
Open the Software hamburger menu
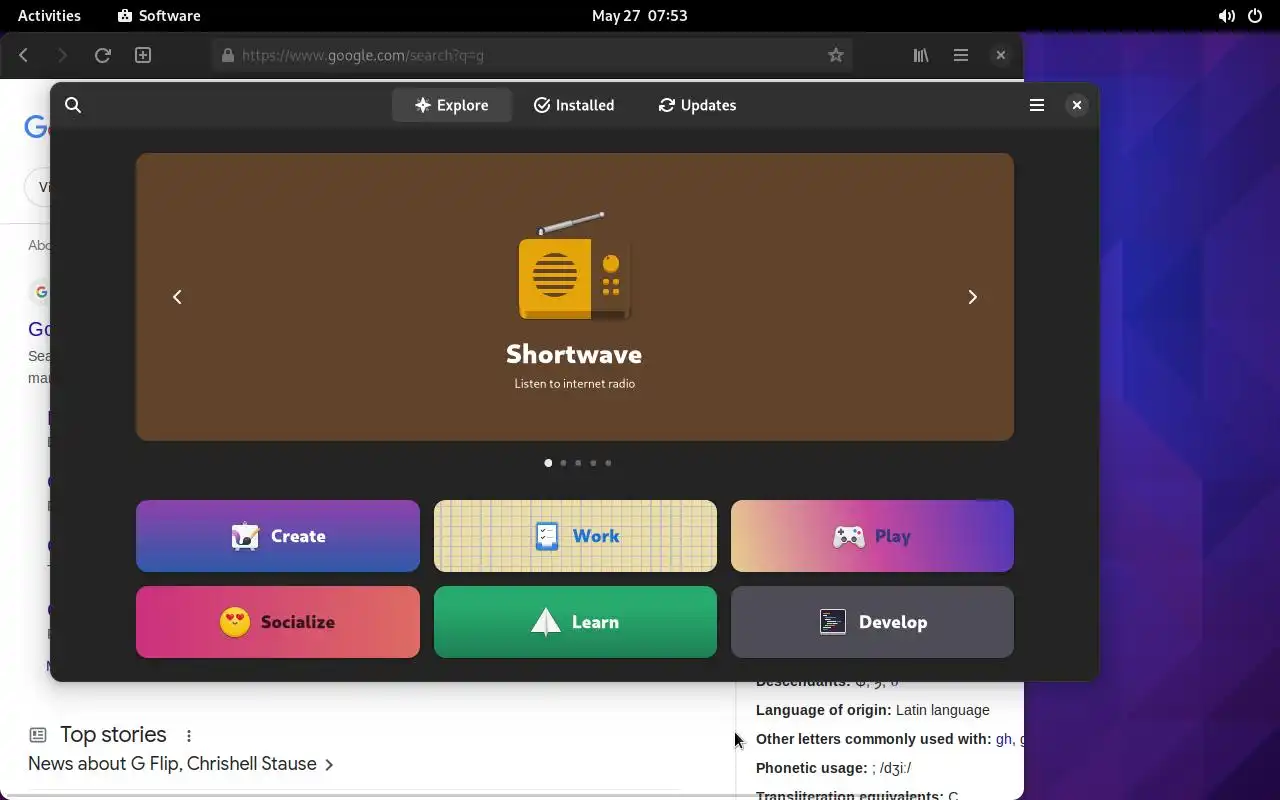pos(1037,105)
